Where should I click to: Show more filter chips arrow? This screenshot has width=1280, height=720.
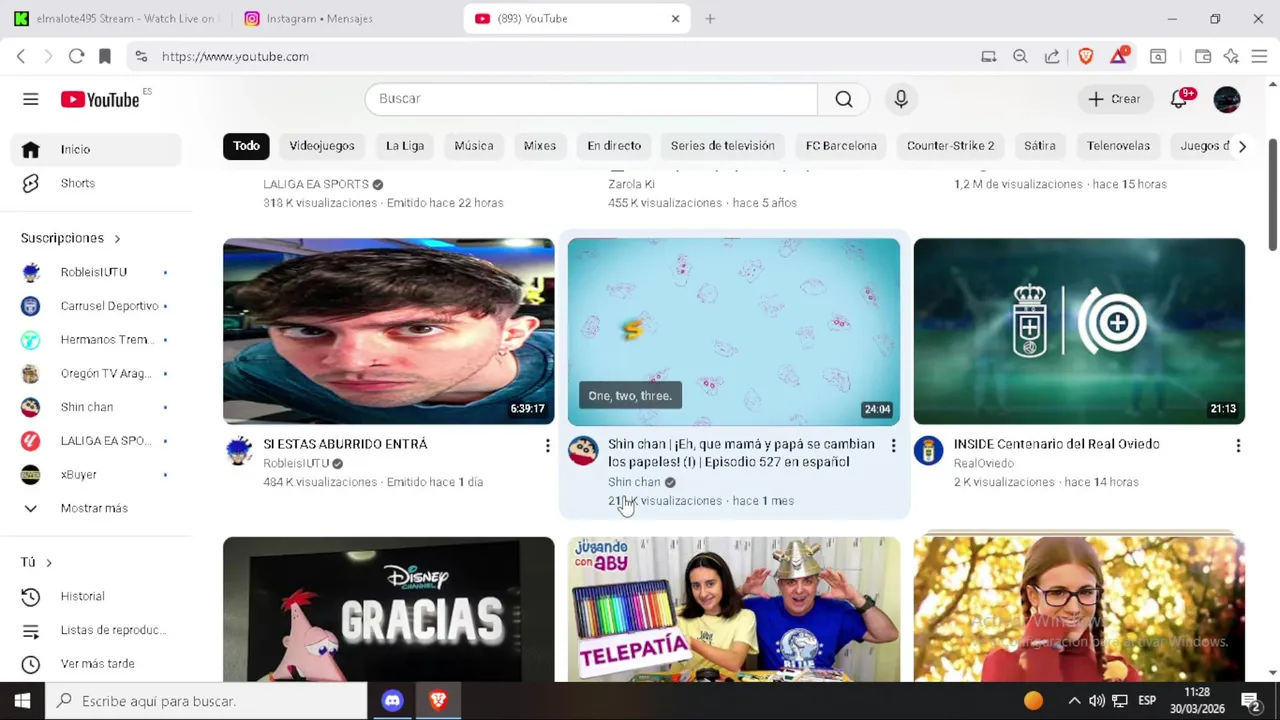point(1242,146)
